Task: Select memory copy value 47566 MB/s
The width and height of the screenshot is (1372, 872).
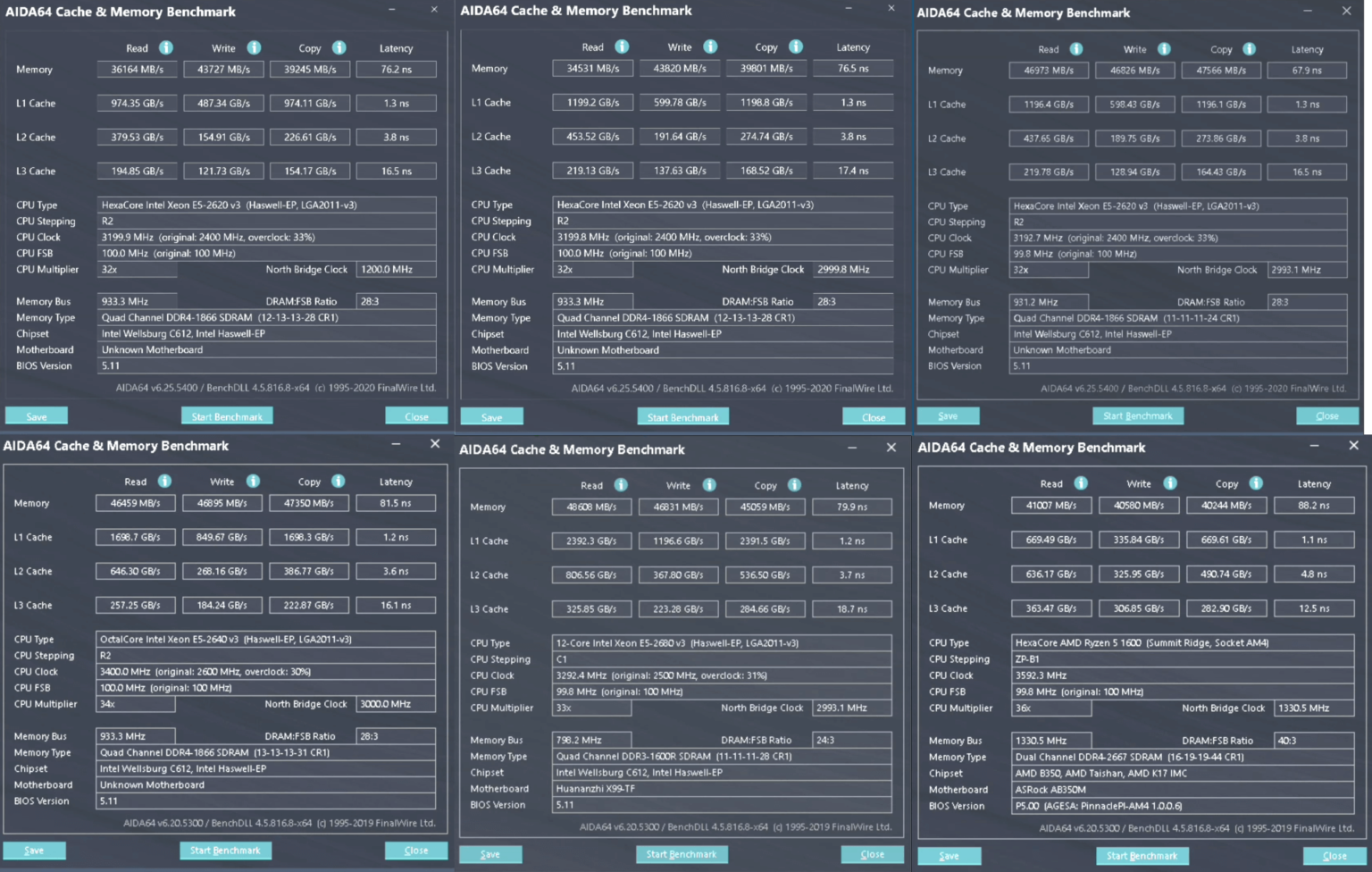Action: (x=1221, y=70)
